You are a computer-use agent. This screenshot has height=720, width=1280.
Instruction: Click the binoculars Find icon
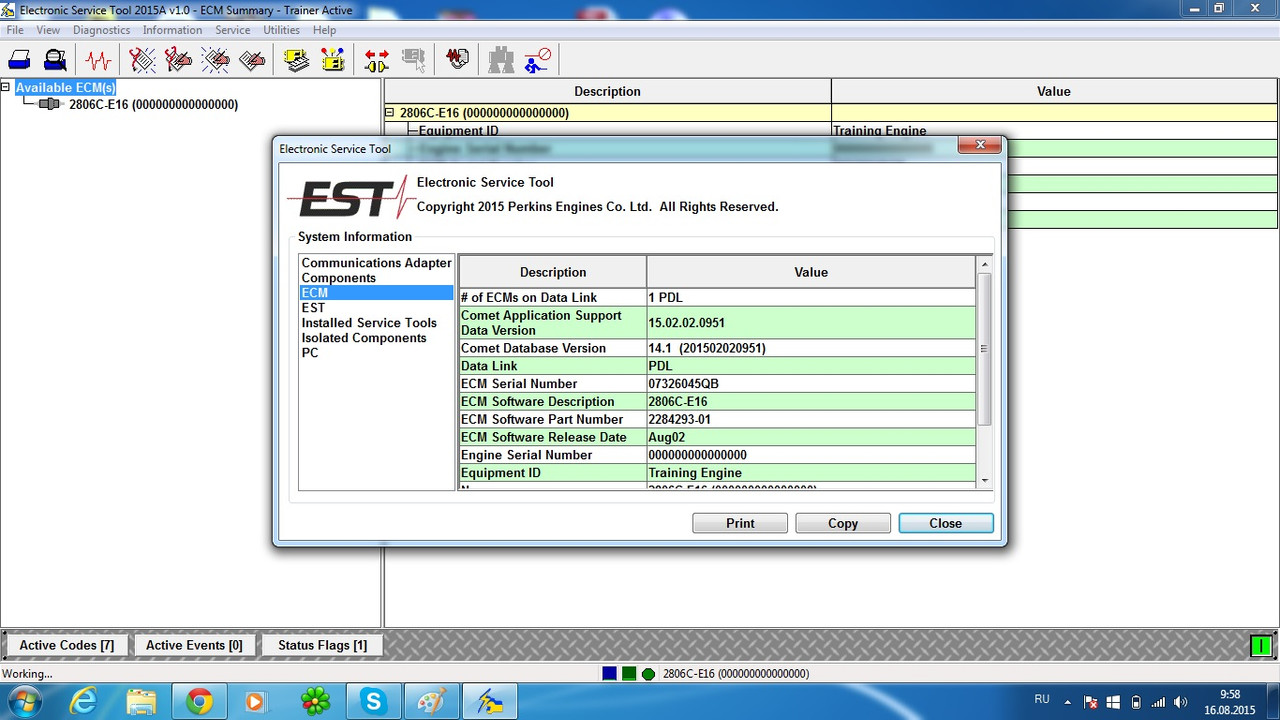click(501, 60)
